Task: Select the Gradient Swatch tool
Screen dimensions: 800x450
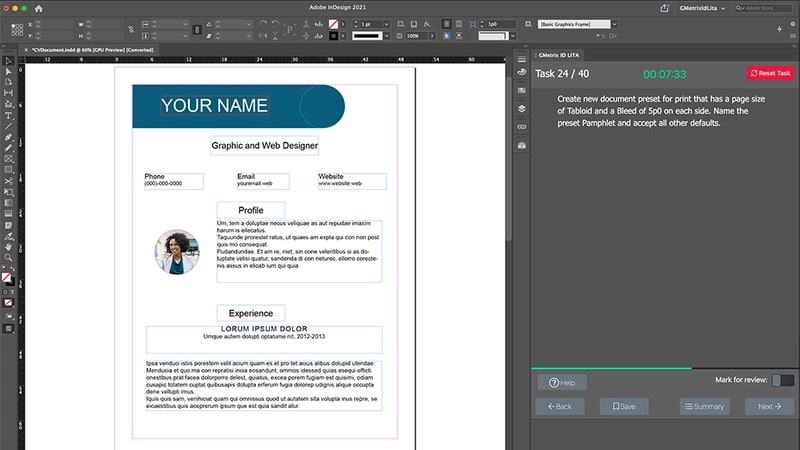Action: pyautogui.click(x=8, y=203)
